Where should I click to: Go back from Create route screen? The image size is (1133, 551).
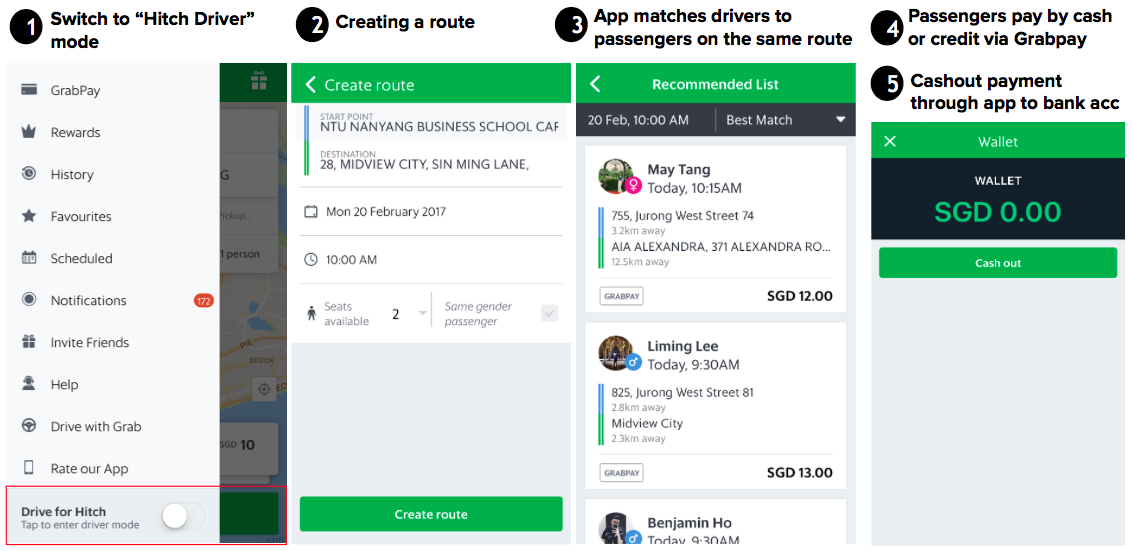(x=310, y=85)
